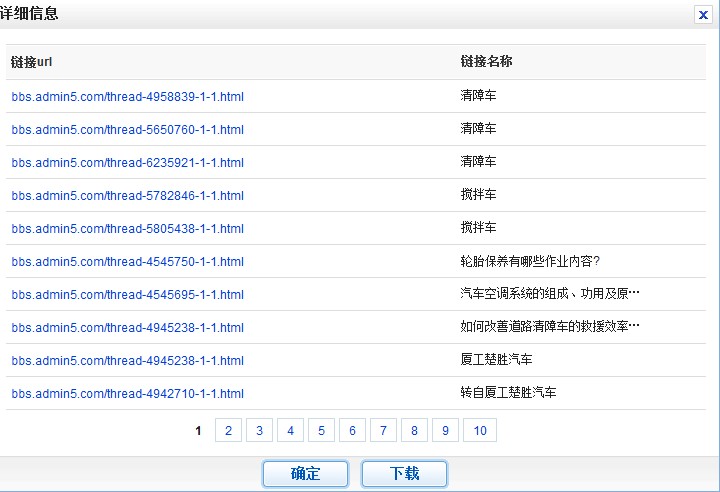Go to page 3 of results

point(259,430)
